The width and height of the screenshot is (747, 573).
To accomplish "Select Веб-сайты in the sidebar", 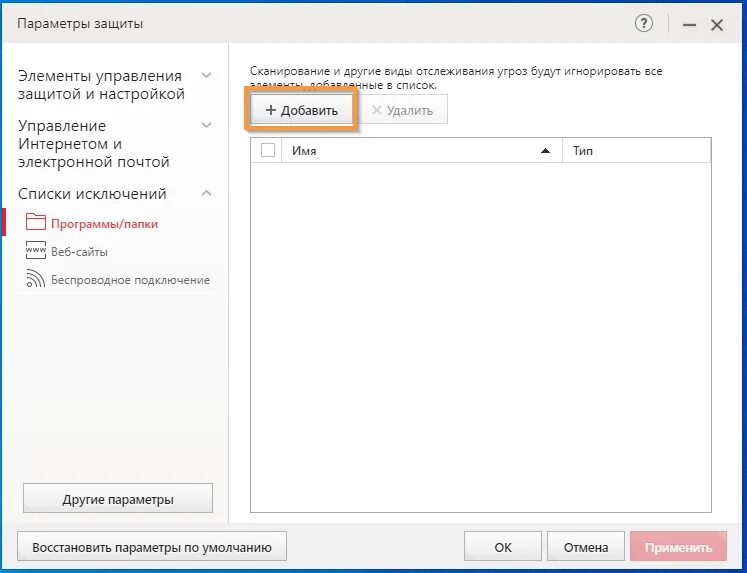I will point(80,251).
